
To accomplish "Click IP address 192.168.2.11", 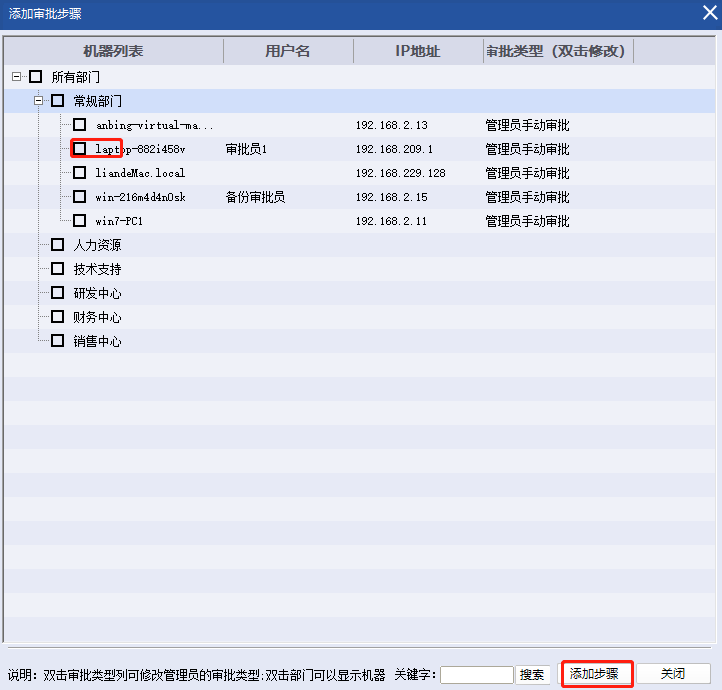I will (391, 221).
